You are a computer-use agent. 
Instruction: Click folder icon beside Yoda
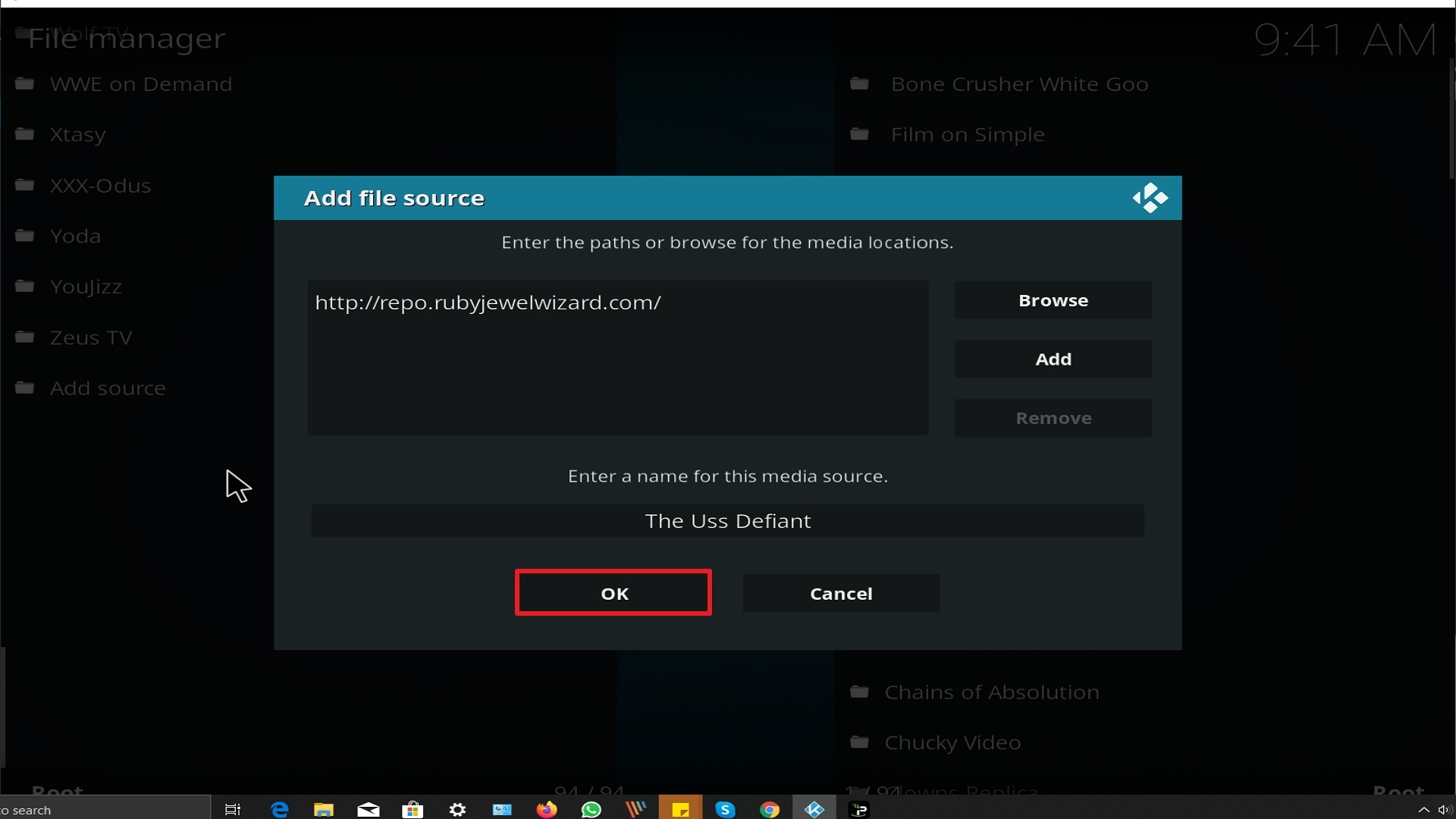[x=25, y=235]
